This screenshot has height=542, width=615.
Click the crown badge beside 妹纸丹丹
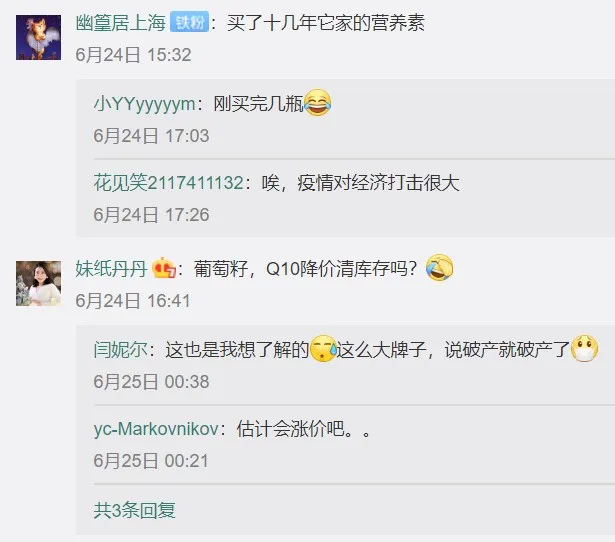click(163, 268)
